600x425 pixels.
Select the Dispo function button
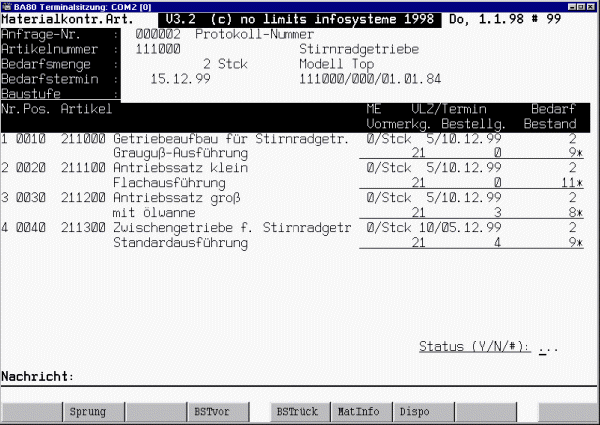415,411
